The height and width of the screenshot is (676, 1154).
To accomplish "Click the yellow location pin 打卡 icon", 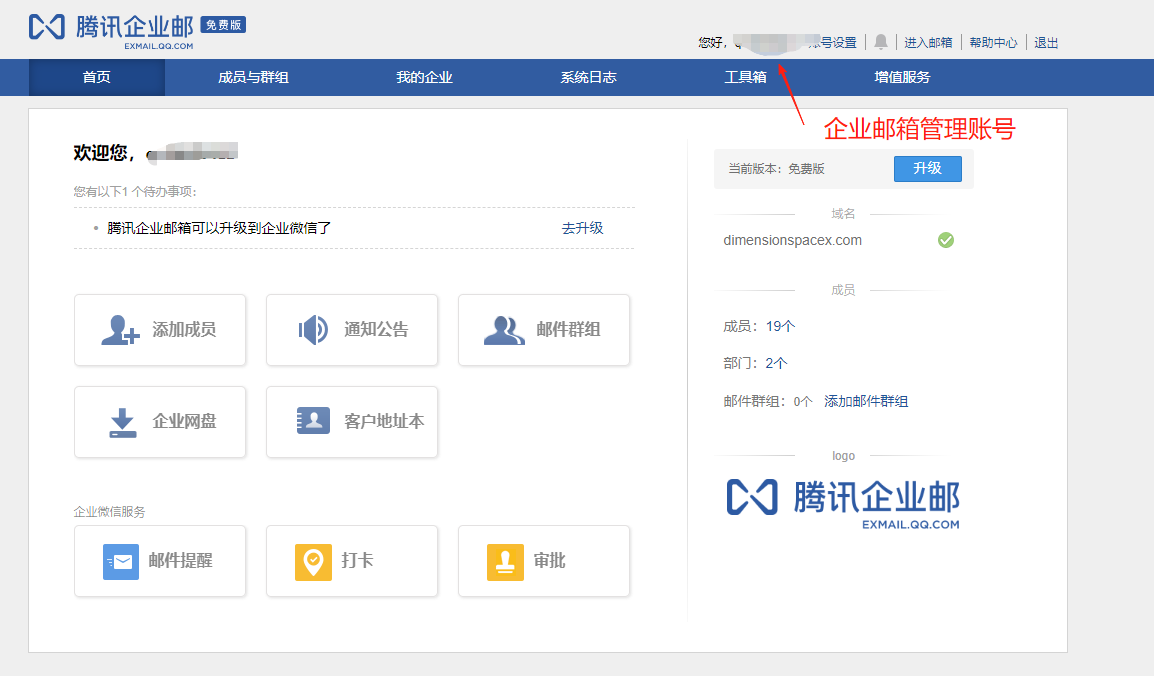I will point(313,562).
